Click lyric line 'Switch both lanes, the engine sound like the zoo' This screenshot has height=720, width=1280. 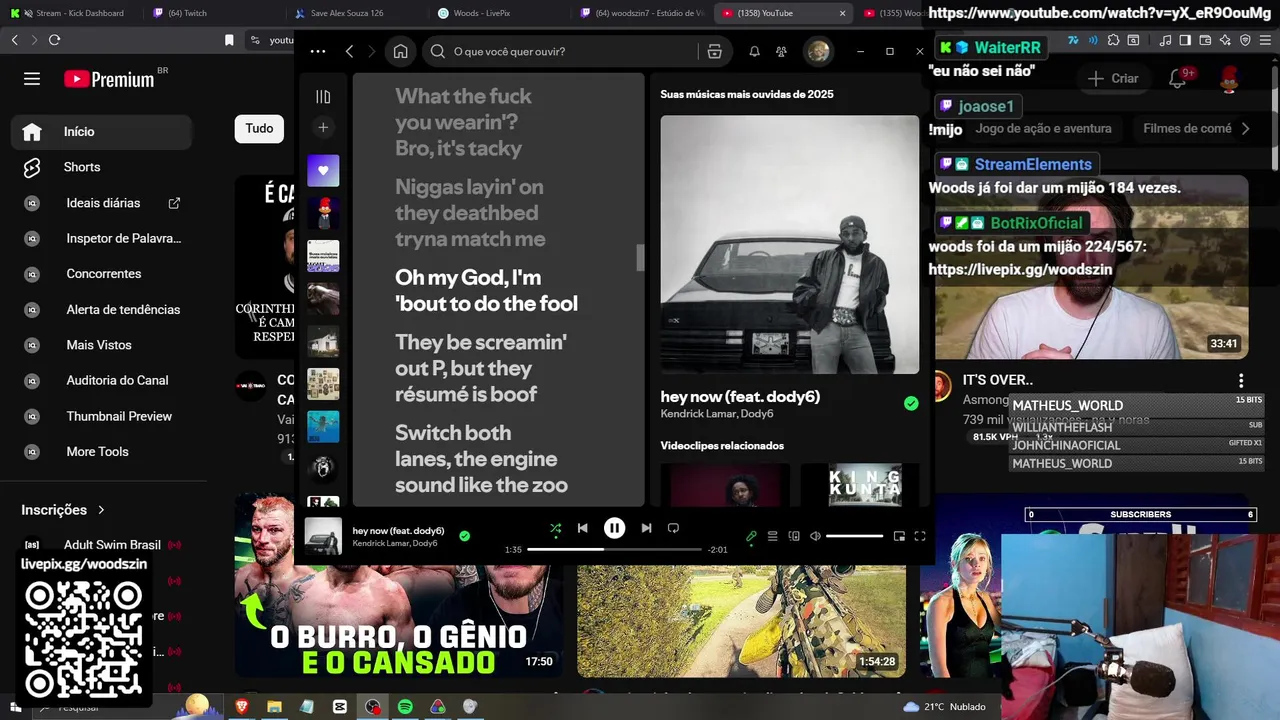(481, 459)
